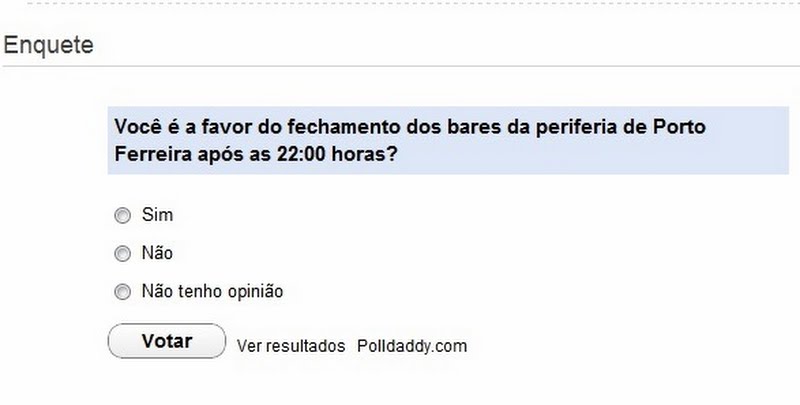Select the "Sim" radio button
This screenshot has width=800, height=405.
(123, 215)
